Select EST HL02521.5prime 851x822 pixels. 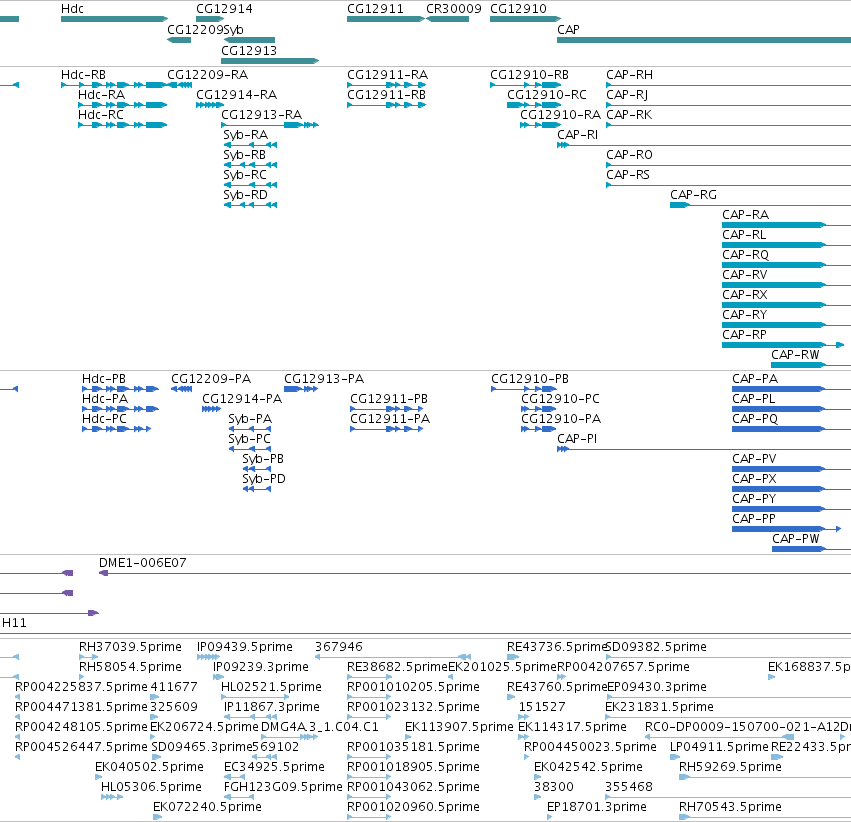255,697
